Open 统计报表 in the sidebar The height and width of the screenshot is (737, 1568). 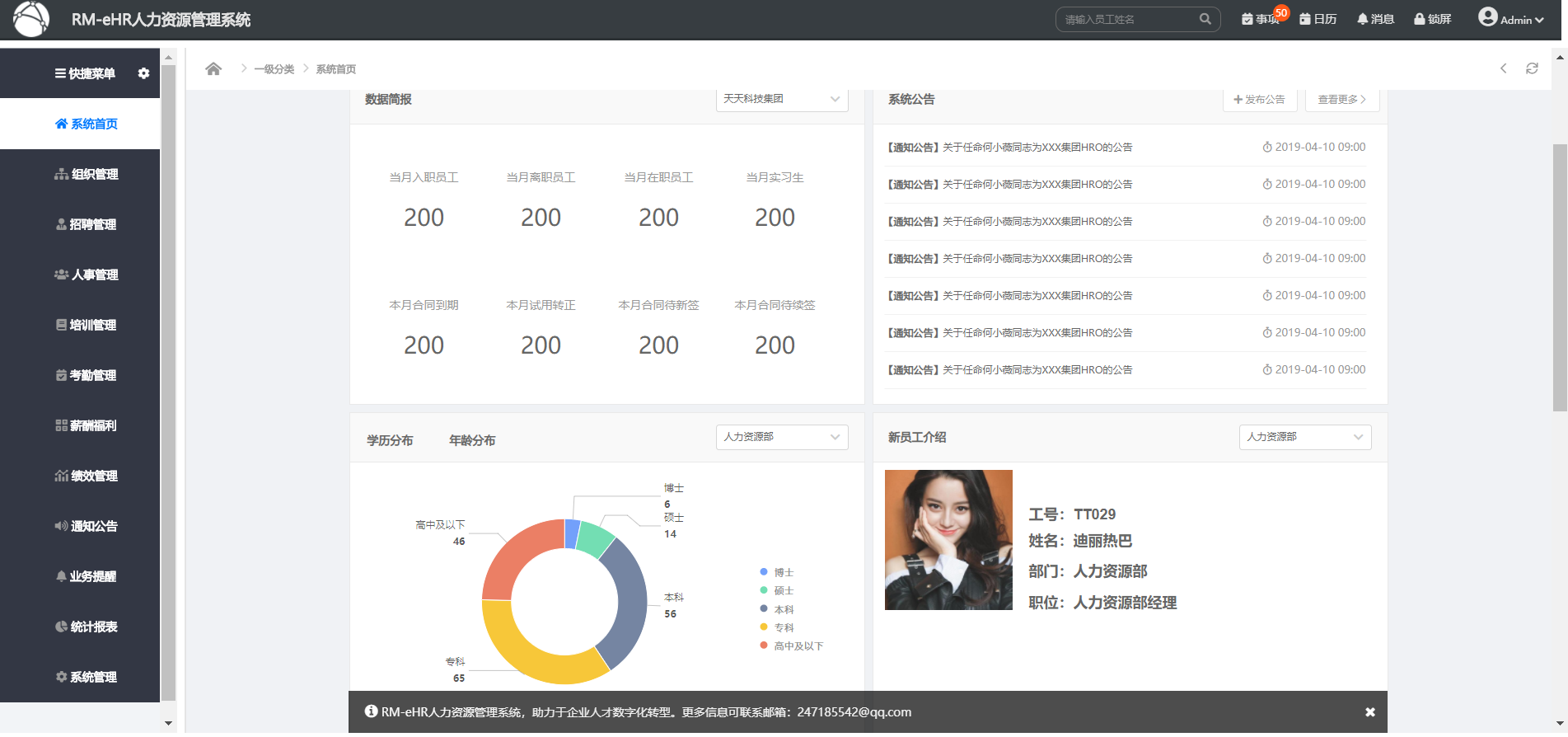click(x=80, y=627)
